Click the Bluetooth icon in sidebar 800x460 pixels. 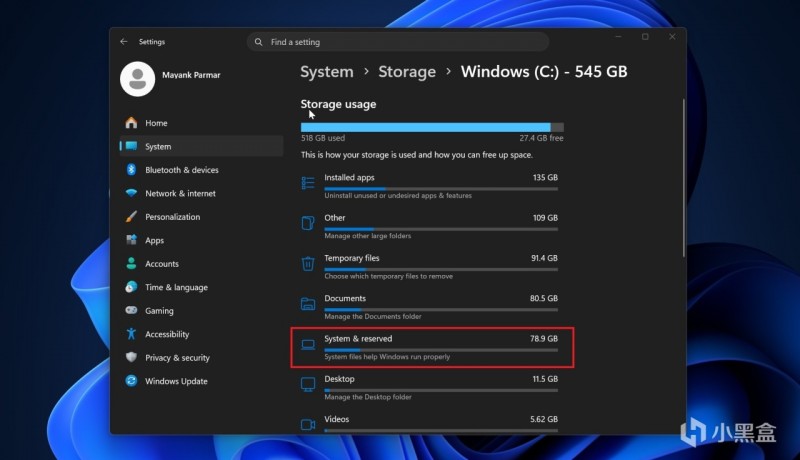click(x=131, y=170)
